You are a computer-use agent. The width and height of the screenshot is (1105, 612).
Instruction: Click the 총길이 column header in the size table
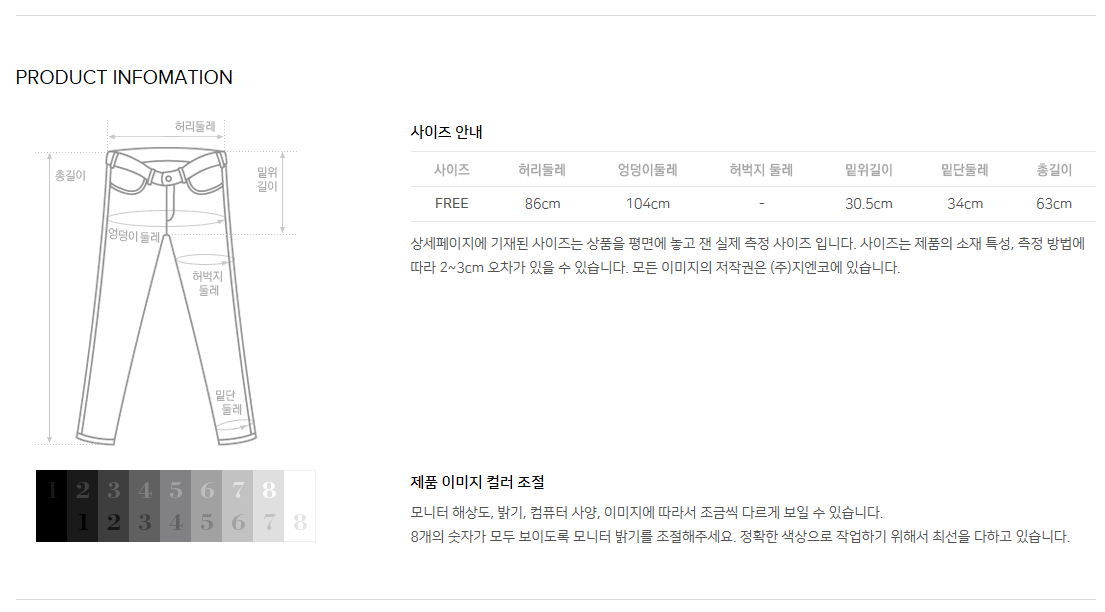pyautogui.click(x=1054, y=170)
